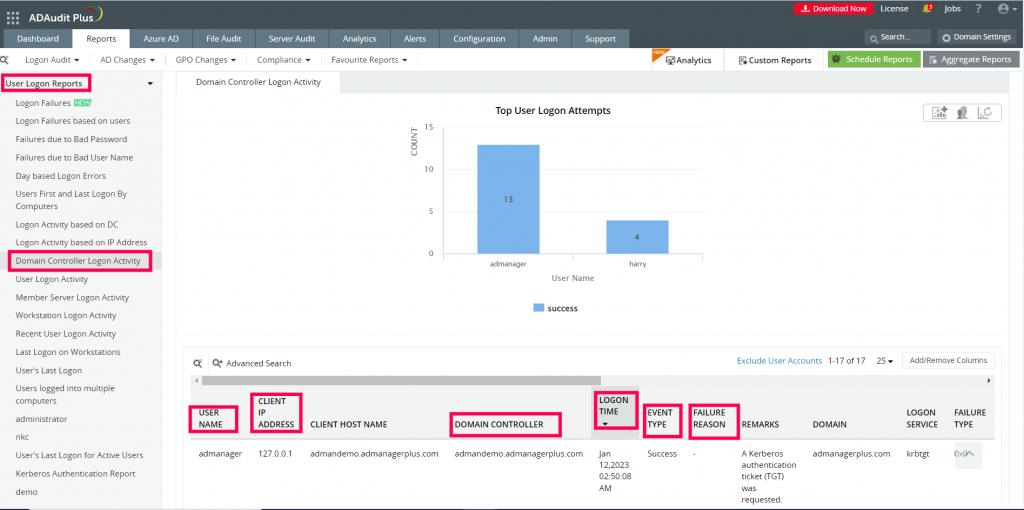Screen dimensions: 1024x510
Task: Click the search icon left of Logon Audit
Action: coord(5,59)
